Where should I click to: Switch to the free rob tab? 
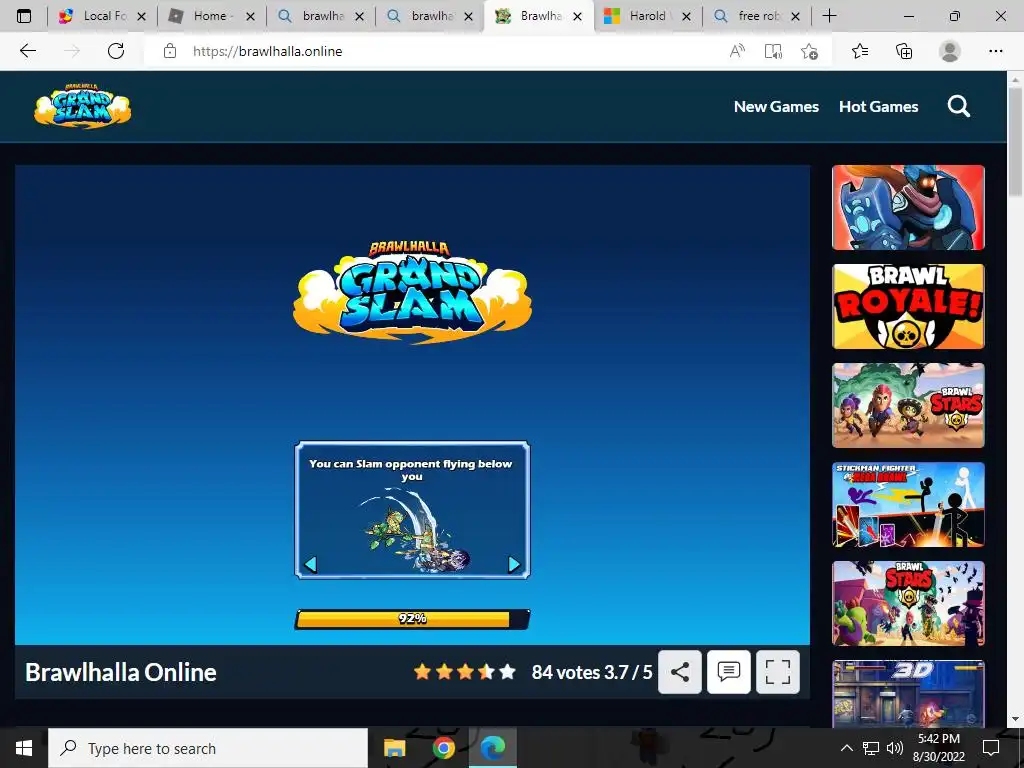tap(756, 16)
